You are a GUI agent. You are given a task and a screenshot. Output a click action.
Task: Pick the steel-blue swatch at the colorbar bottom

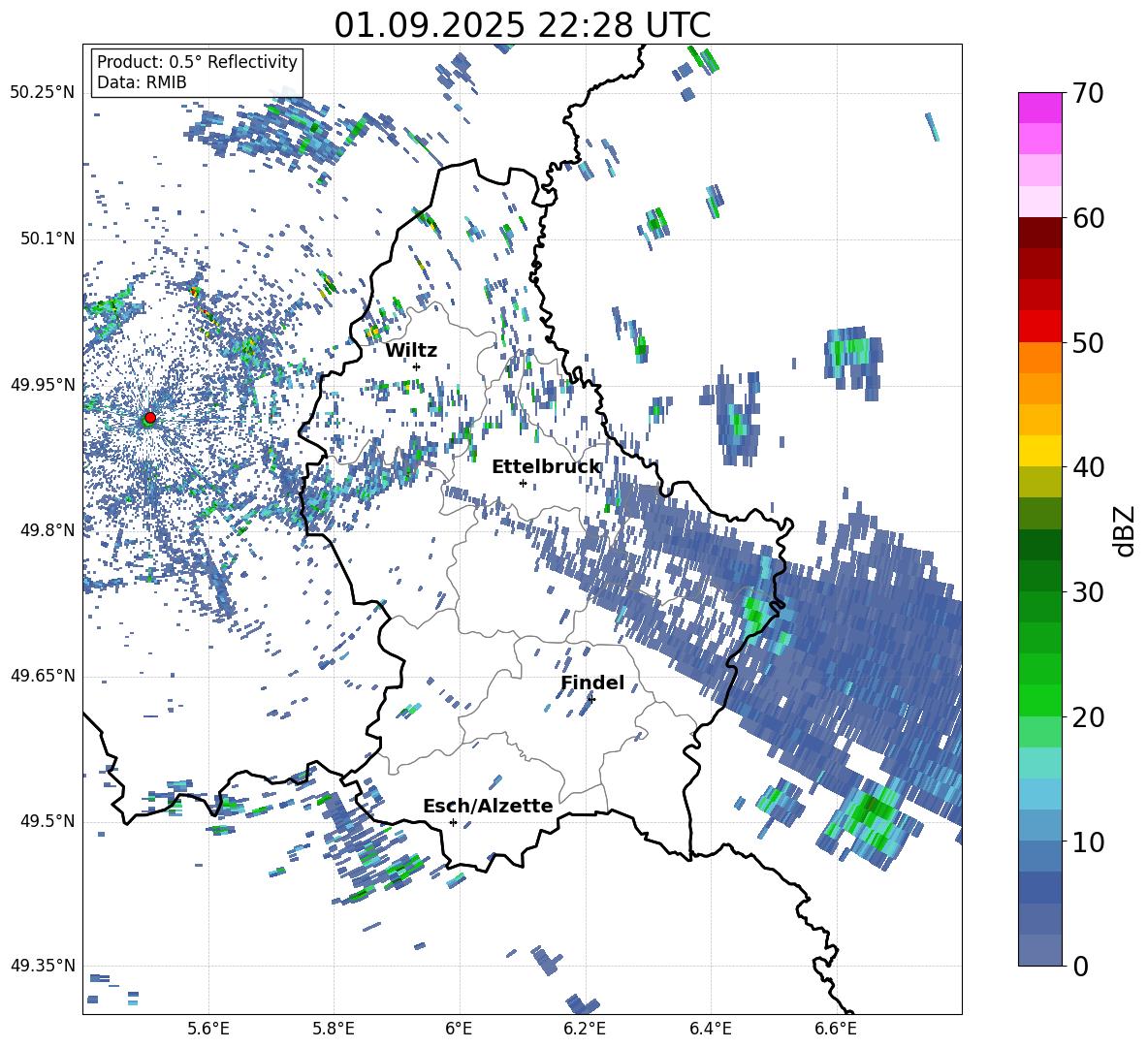point(1039,950)
